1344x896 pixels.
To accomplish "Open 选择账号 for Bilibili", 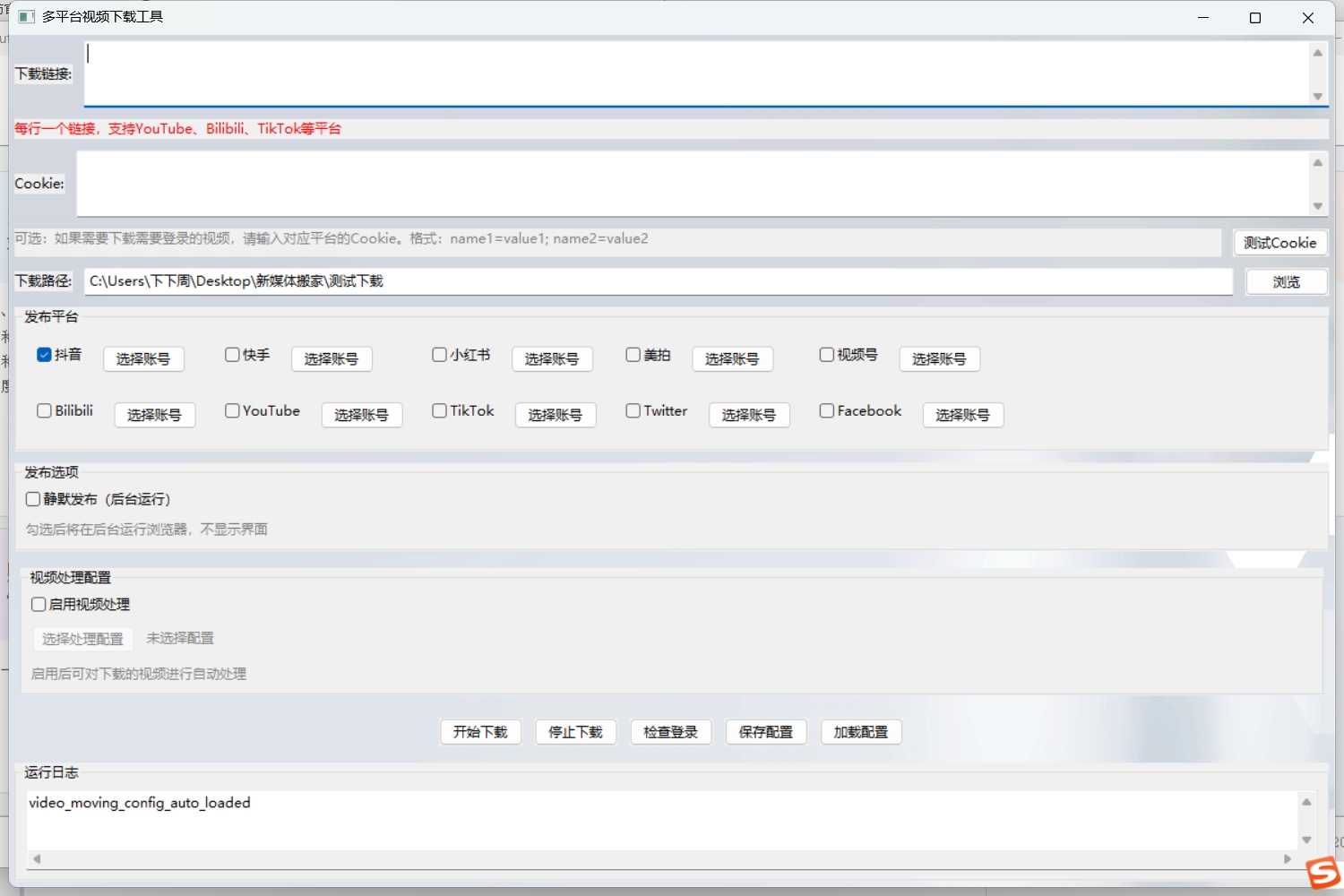I will pos(155,415).
